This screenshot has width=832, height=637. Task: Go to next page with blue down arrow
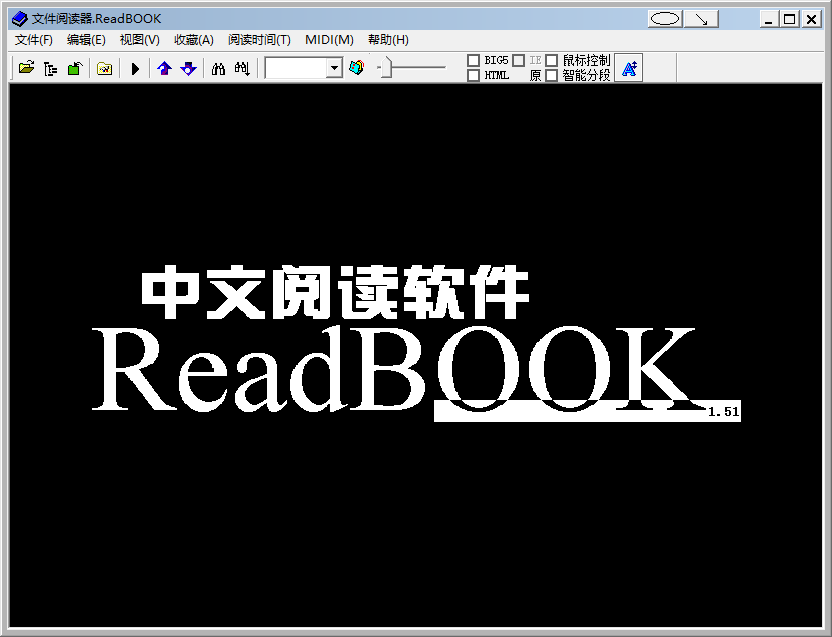pyautogui.click(x=188, y=68)
